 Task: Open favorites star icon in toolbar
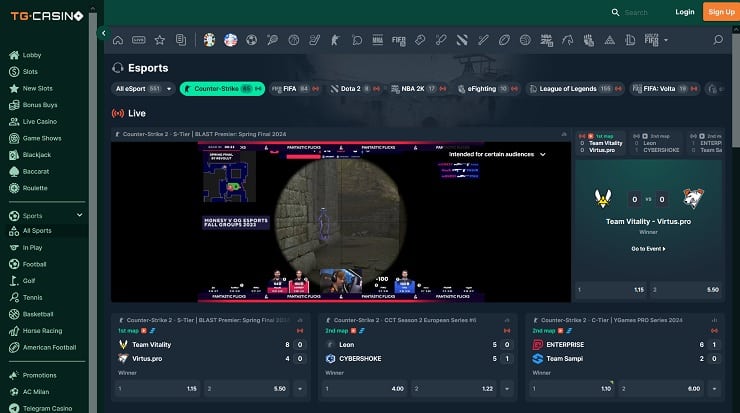160,40
